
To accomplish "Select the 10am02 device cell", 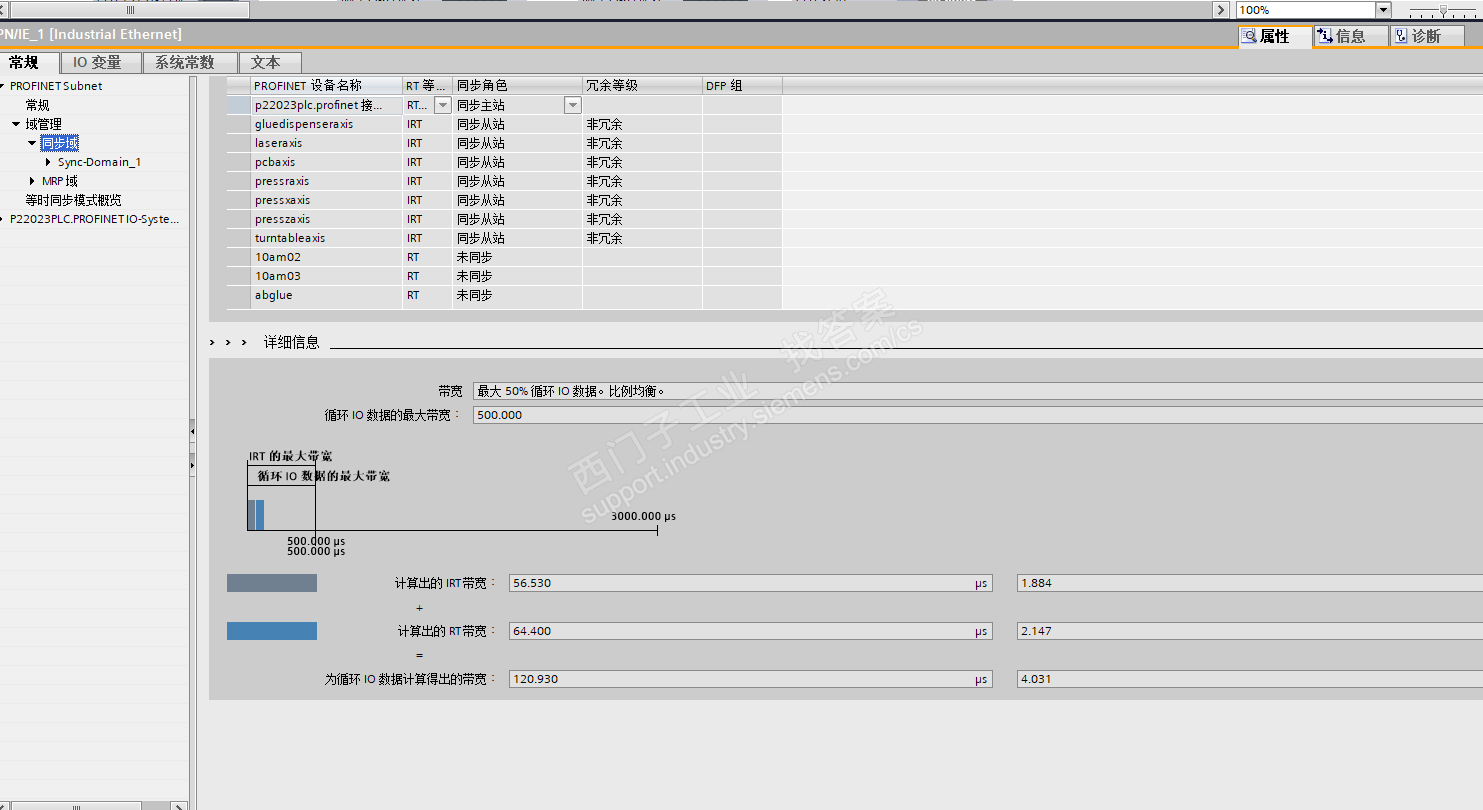I will [326, 257].
